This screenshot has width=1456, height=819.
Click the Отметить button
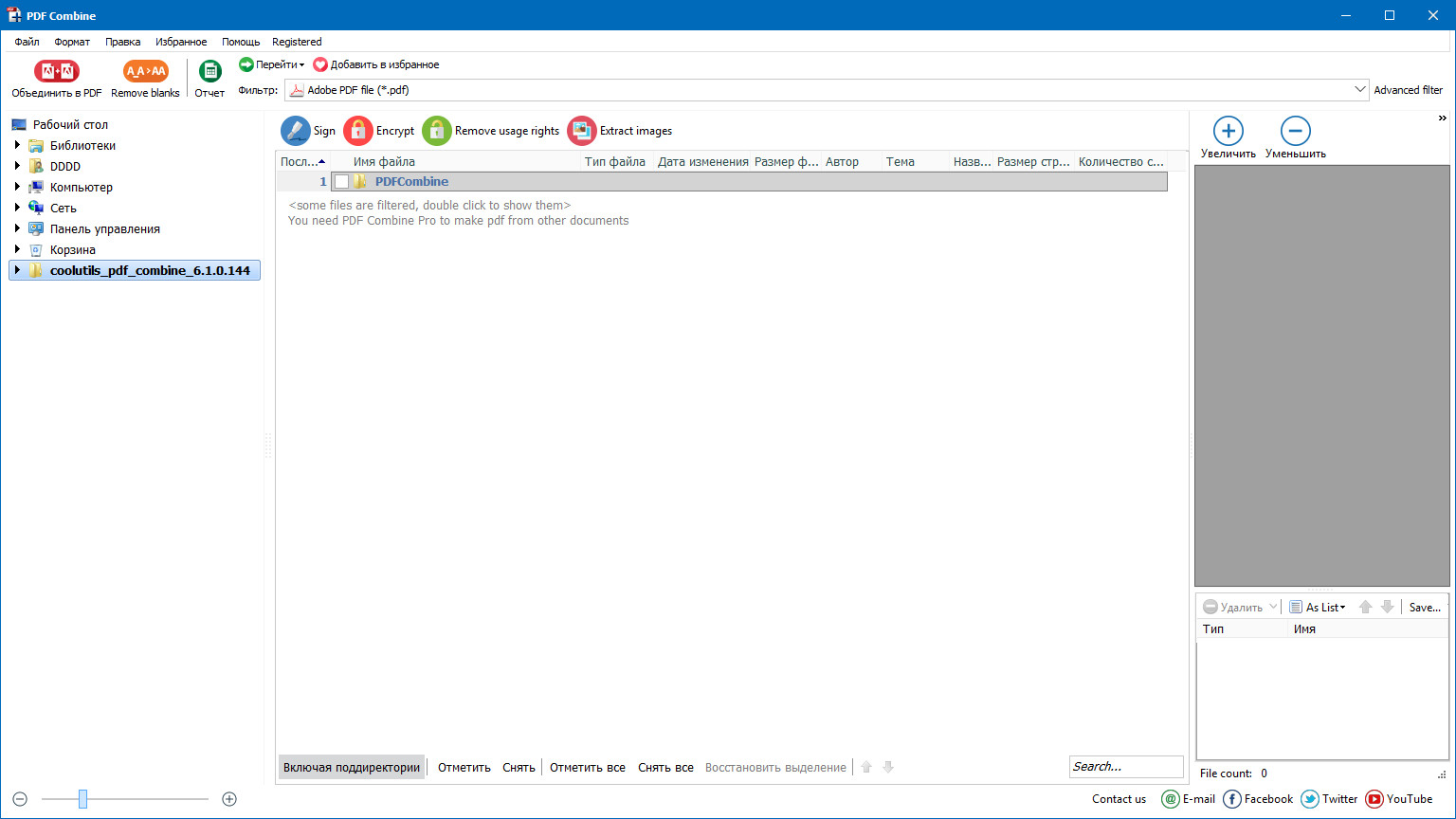[x=464, y=767]
